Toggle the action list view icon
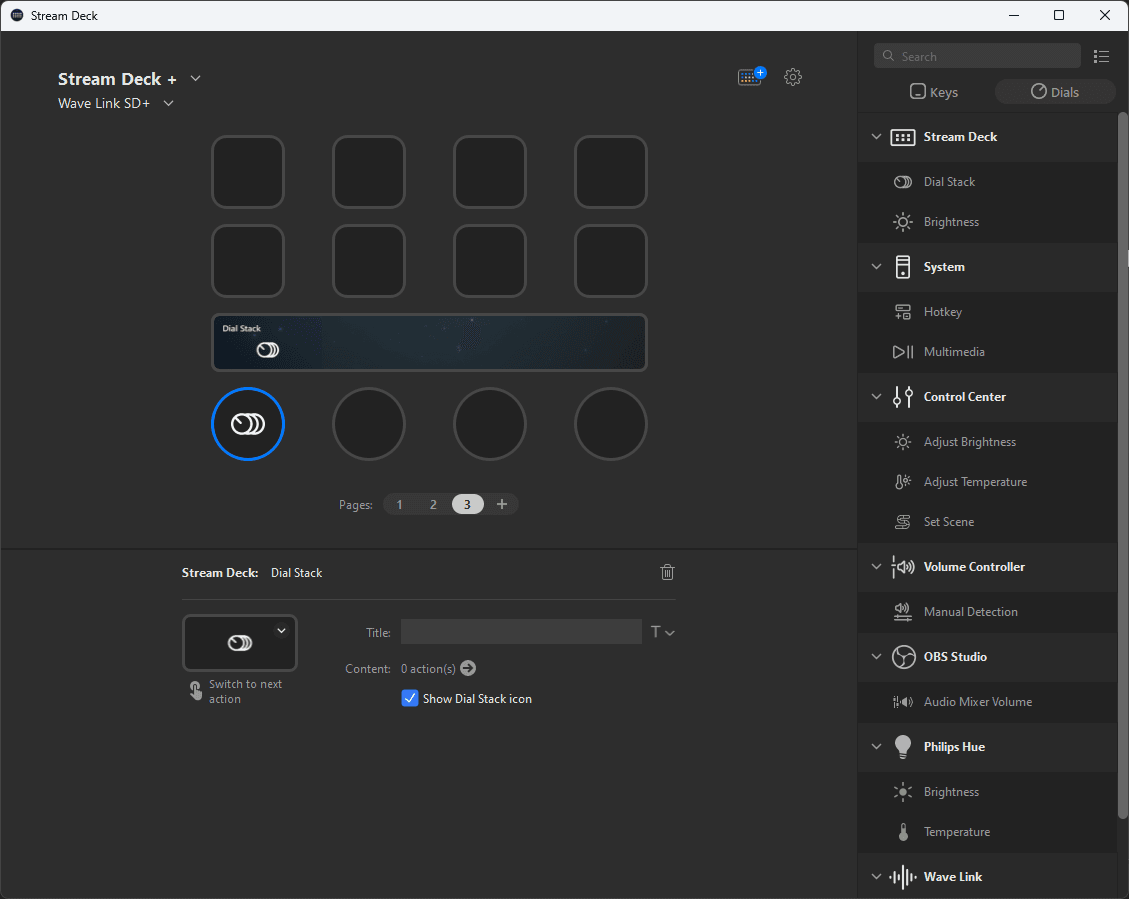1129x899 pixels. click(x=1101, y=56)
